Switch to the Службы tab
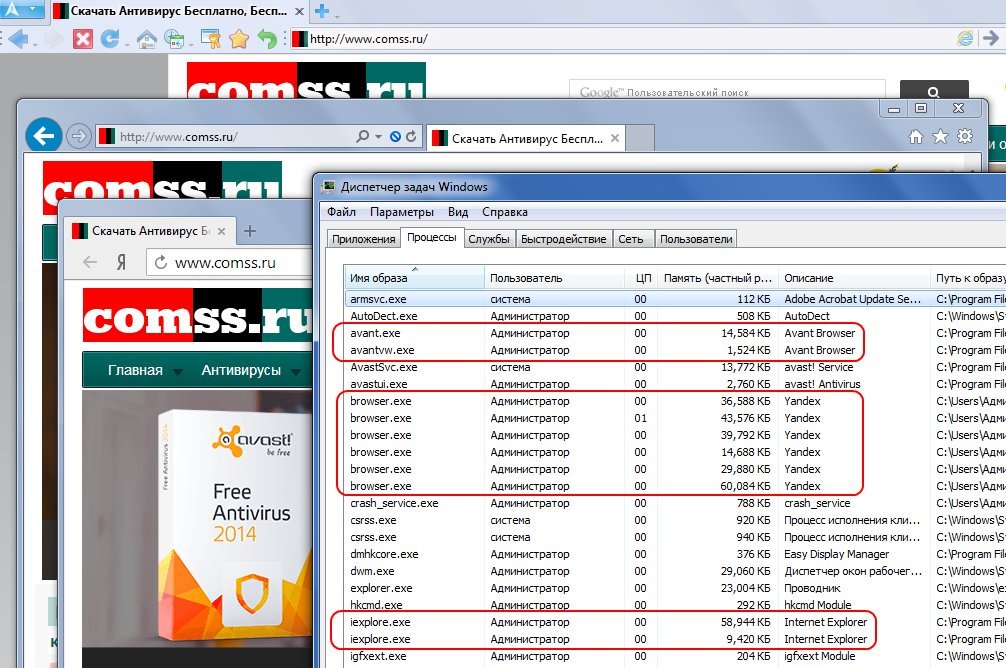The height and width of the screenshot is (668, 1006). pyautogui.click(x=490, y=239)
